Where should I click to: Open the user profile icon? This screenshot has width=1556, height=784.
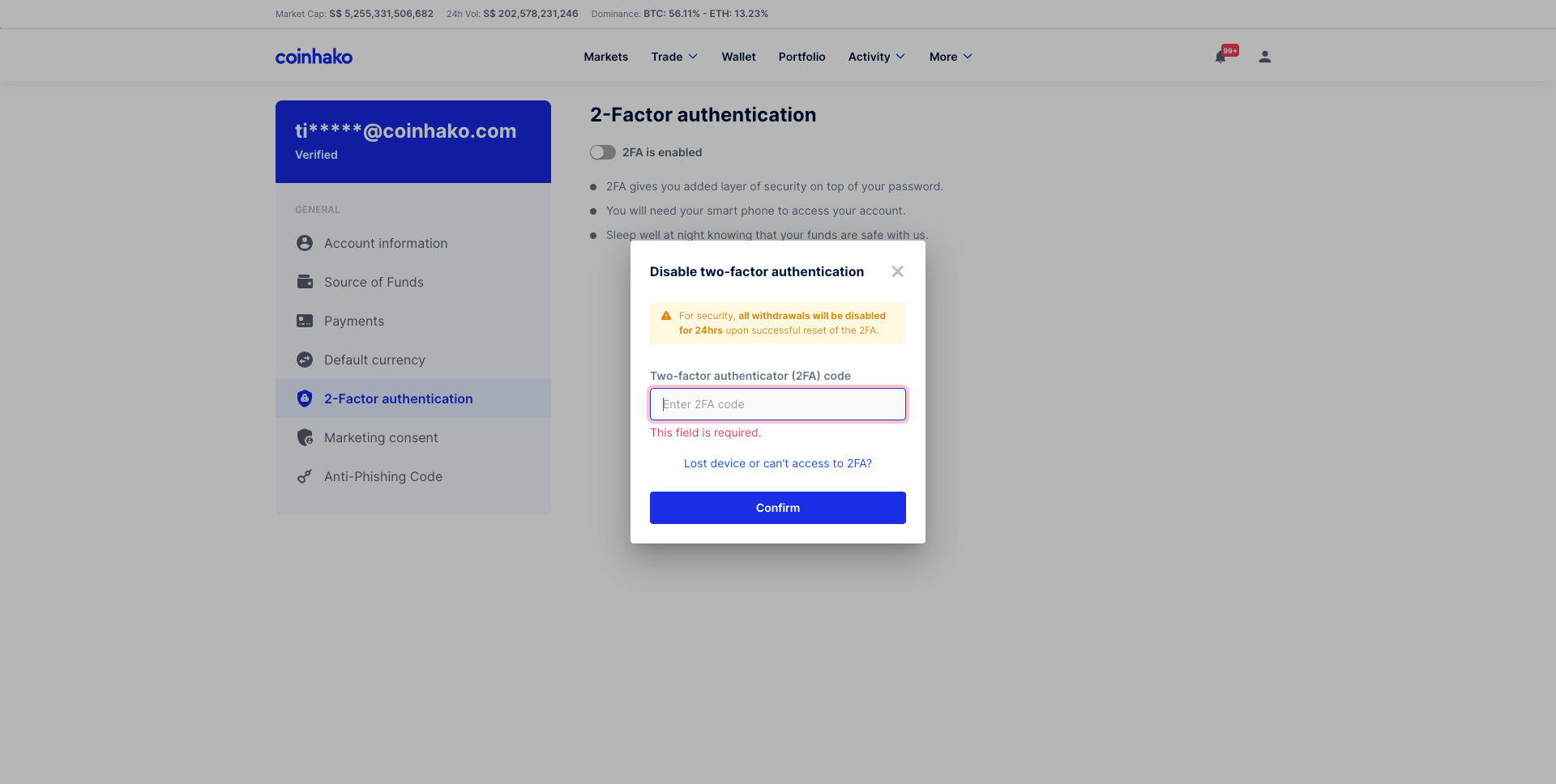coord(1264,57)
